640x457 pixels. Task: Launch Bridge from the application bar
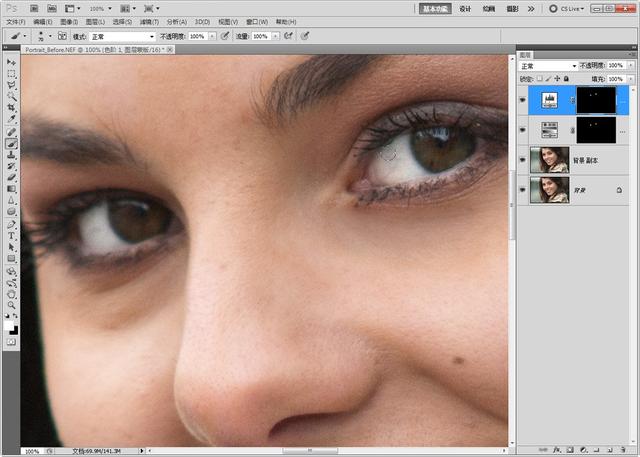(x=34, y=8)
